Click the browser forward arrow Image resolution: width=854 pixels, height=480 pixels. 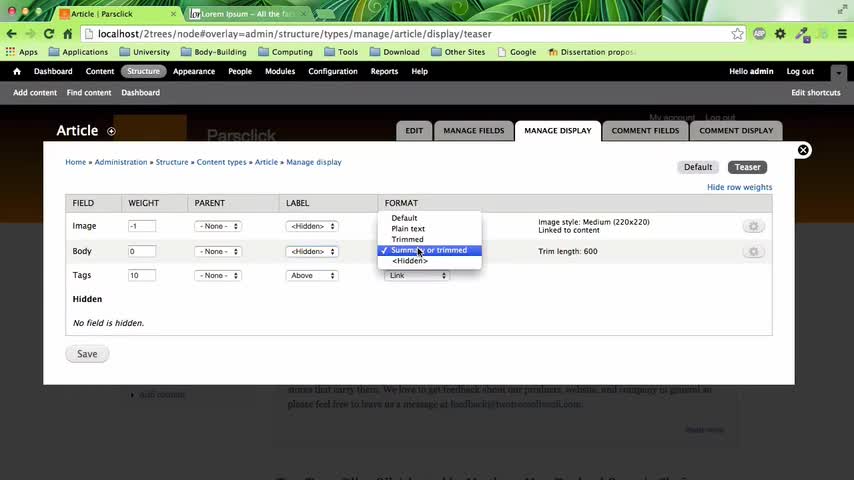pyautogui.click(x=30, y=34)
